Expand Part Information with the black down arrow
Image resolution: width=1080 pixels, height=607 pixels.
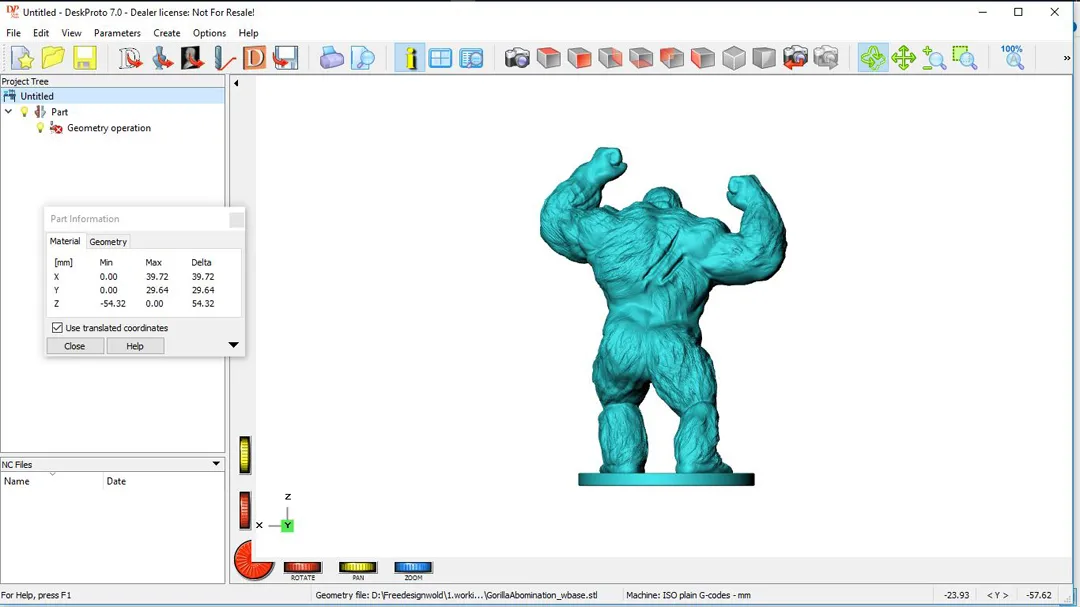coord(233,344)
